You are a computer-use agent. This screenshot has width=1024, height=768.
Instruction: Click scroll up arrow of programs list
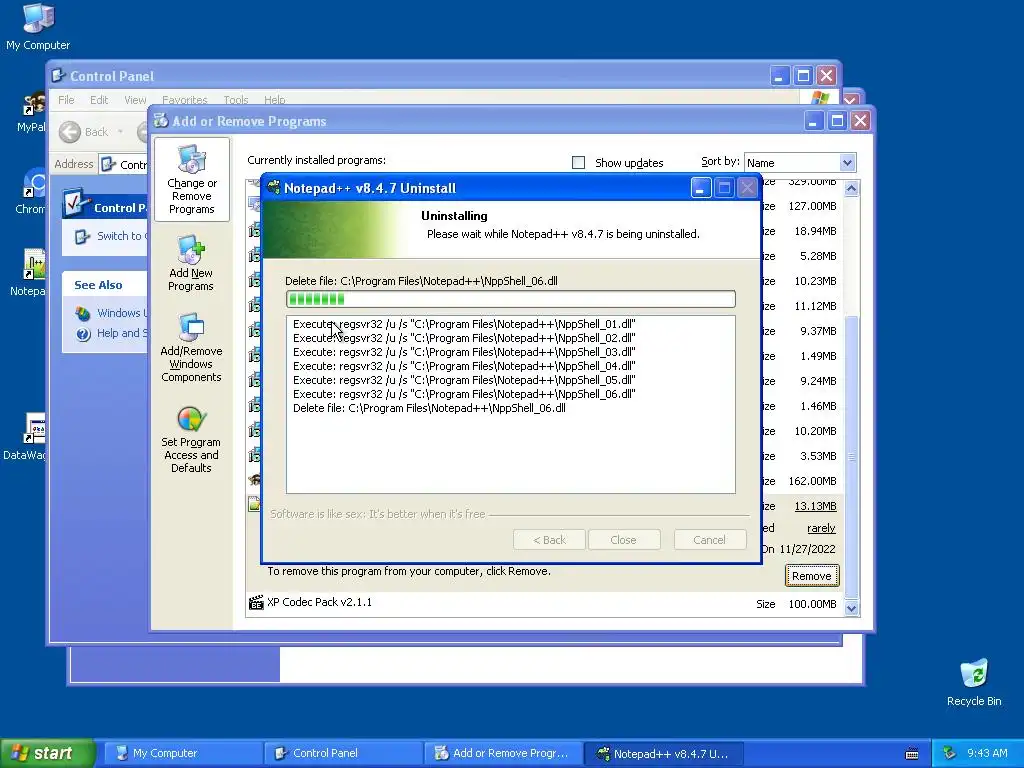(851, 189)
